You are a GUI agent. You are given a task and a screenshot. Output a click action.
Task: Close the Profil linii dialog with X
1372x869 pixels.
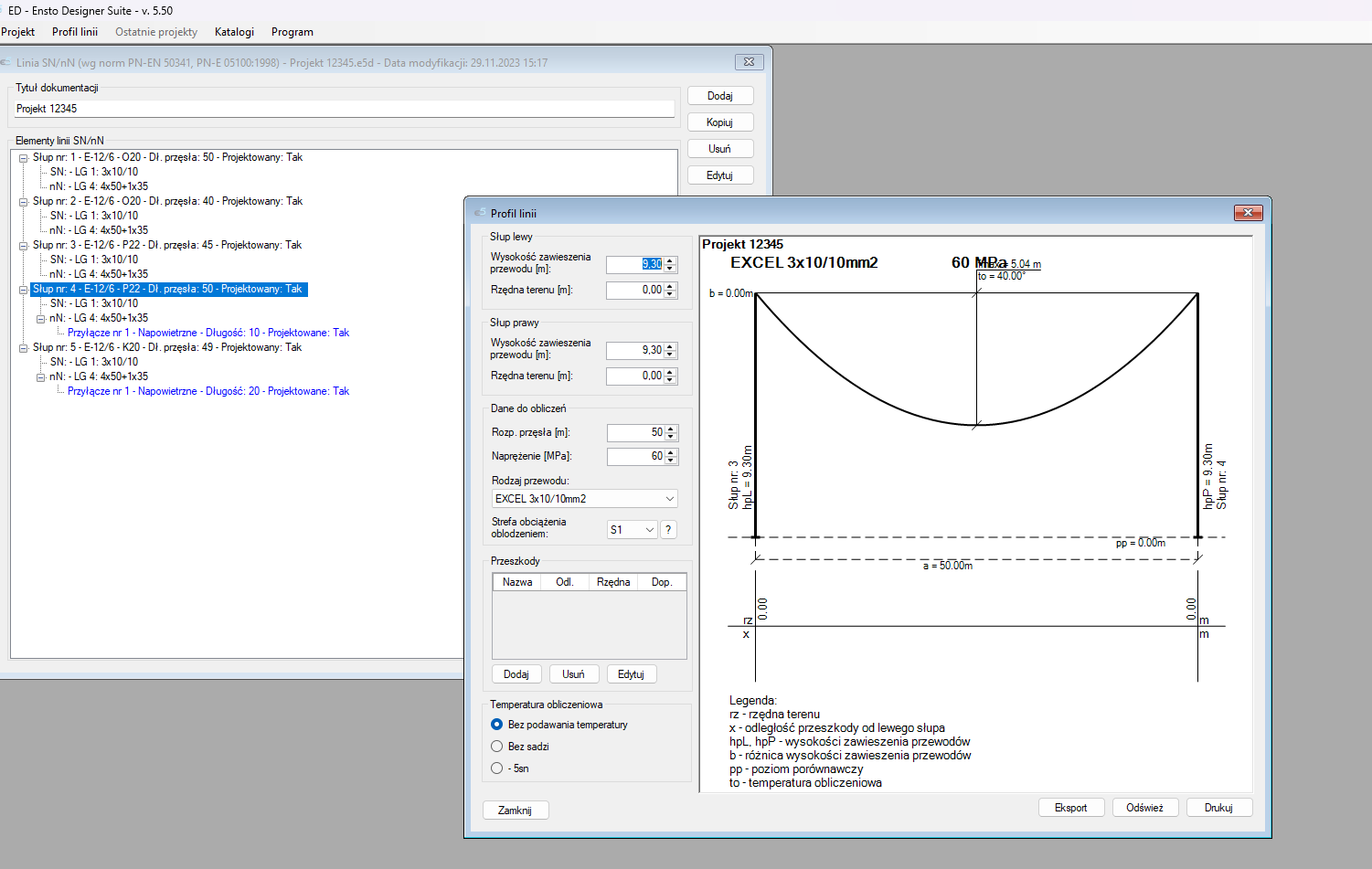1248,213
